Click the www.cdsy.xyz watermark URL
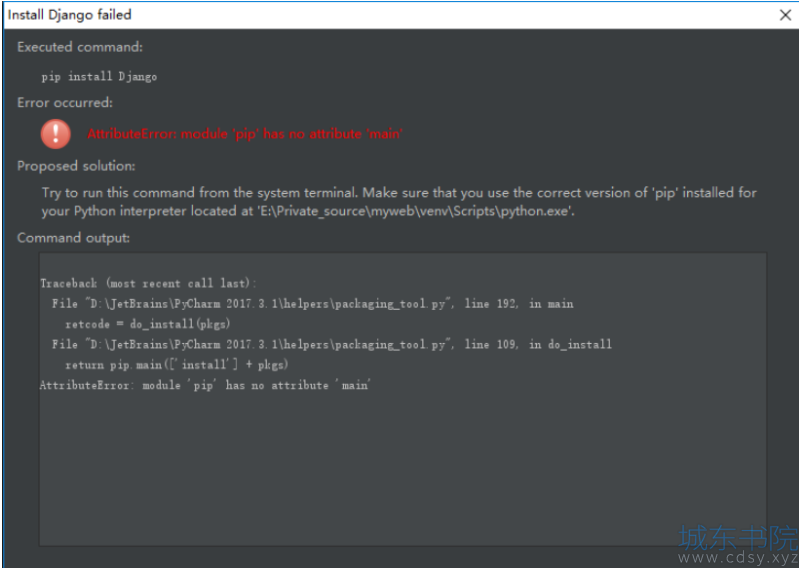This screenshot has height=568, width=799. click(738, 558)
